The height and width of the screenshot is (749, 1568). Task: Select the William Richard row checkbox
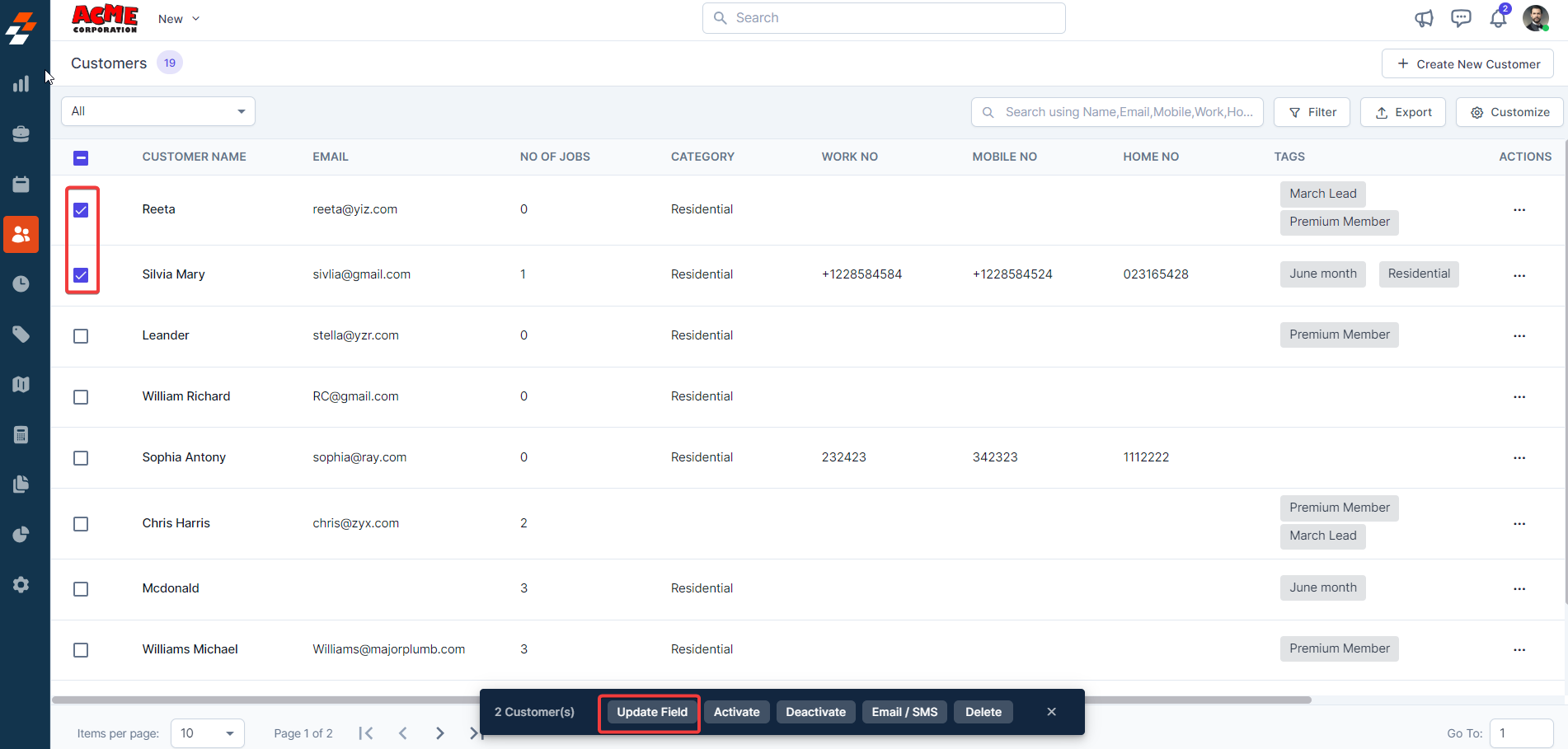pos(81,397)
